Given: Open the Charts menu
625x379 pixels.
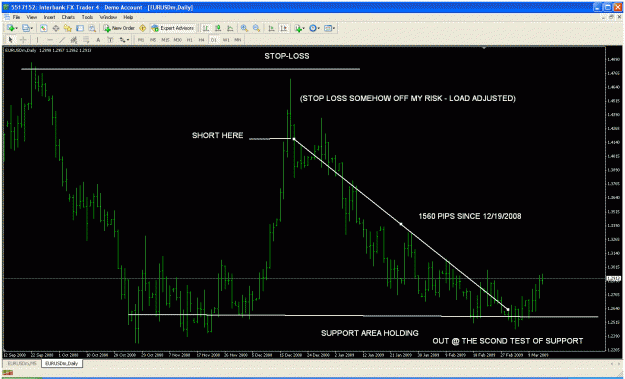Looking at the screenshot, I should pyautogui.click(x=68, y=18).
